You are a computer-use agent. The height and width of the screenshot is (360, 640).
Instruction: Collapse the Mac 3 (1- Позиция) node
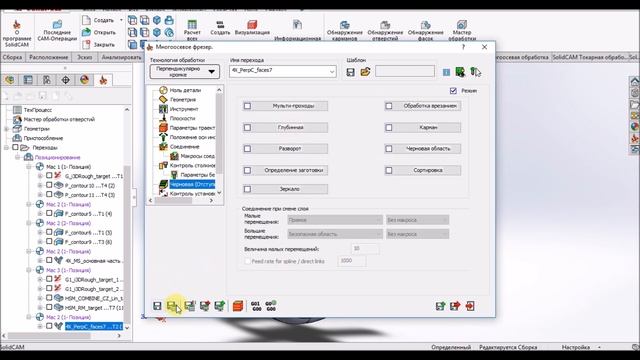click(x=29, y=270)
